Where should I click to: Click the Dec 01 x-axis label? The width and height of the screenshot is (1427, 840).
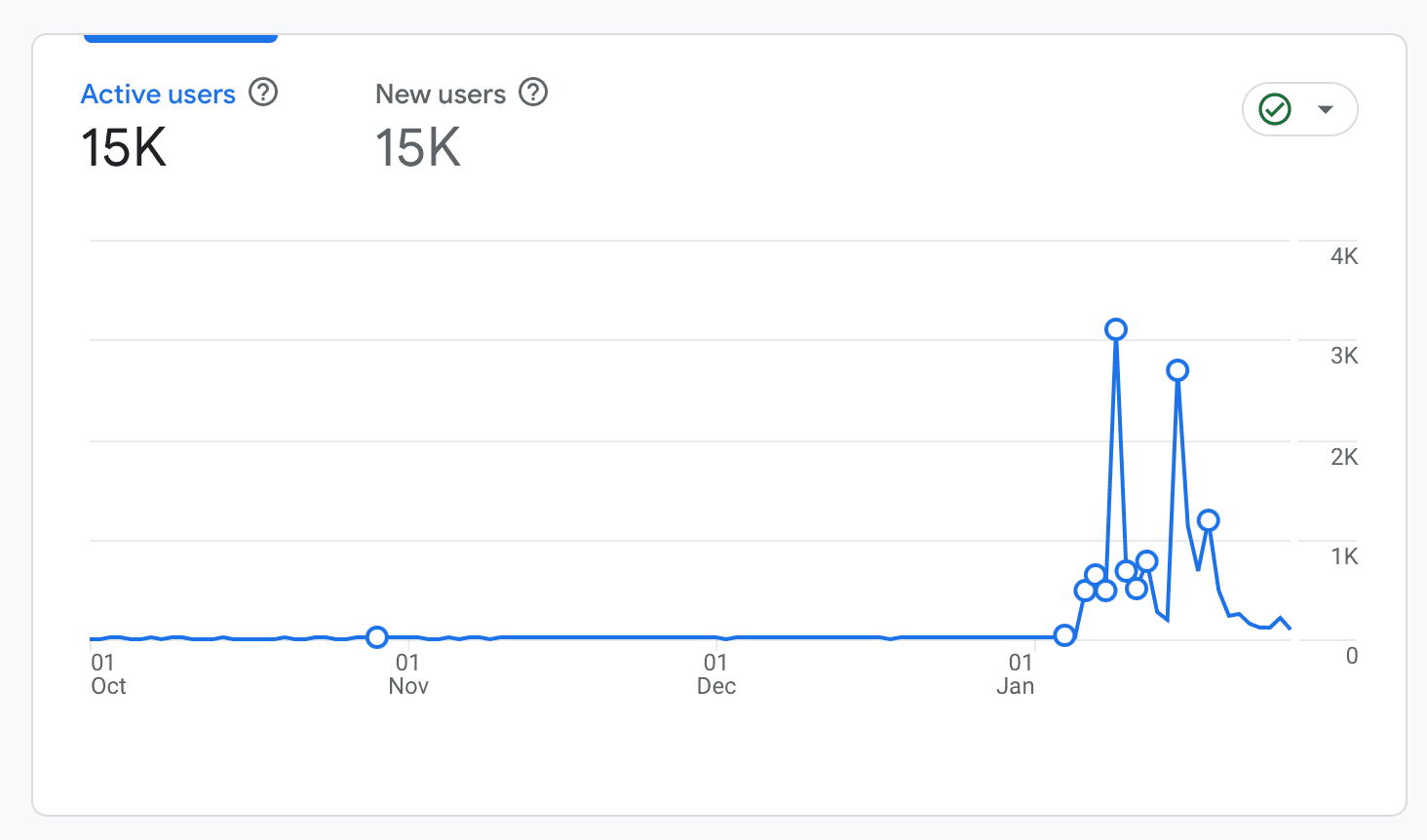[715, 673]
